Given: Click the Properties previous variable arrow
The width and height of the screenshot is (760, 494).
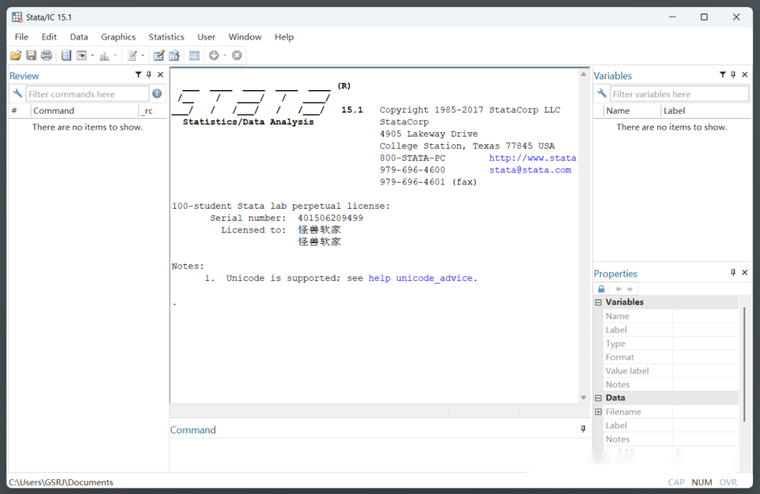Looking at the screenshot, I should pos(618,289).
